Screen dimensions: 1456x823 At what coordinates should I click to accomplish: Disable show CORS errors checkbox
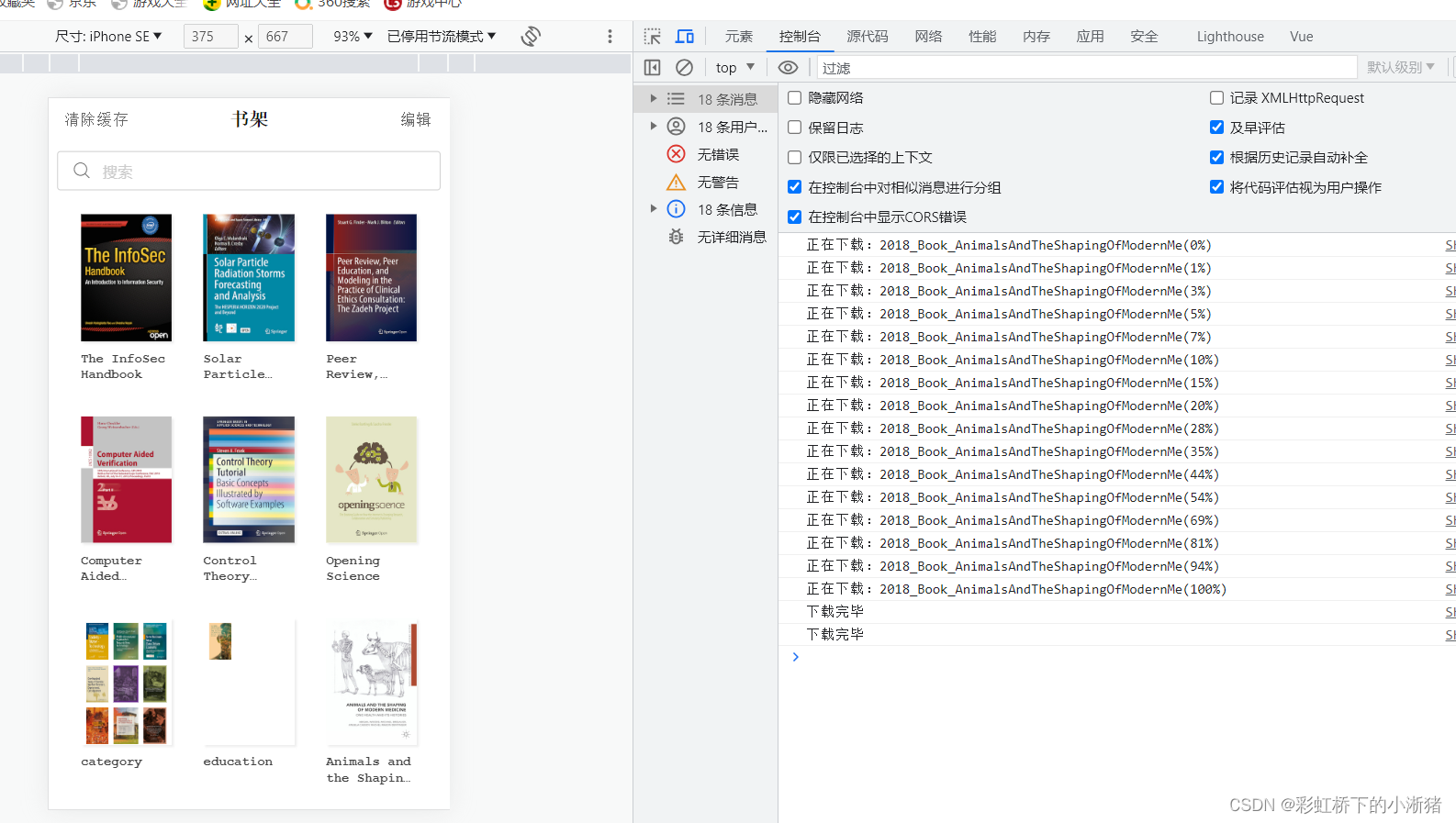795,217
